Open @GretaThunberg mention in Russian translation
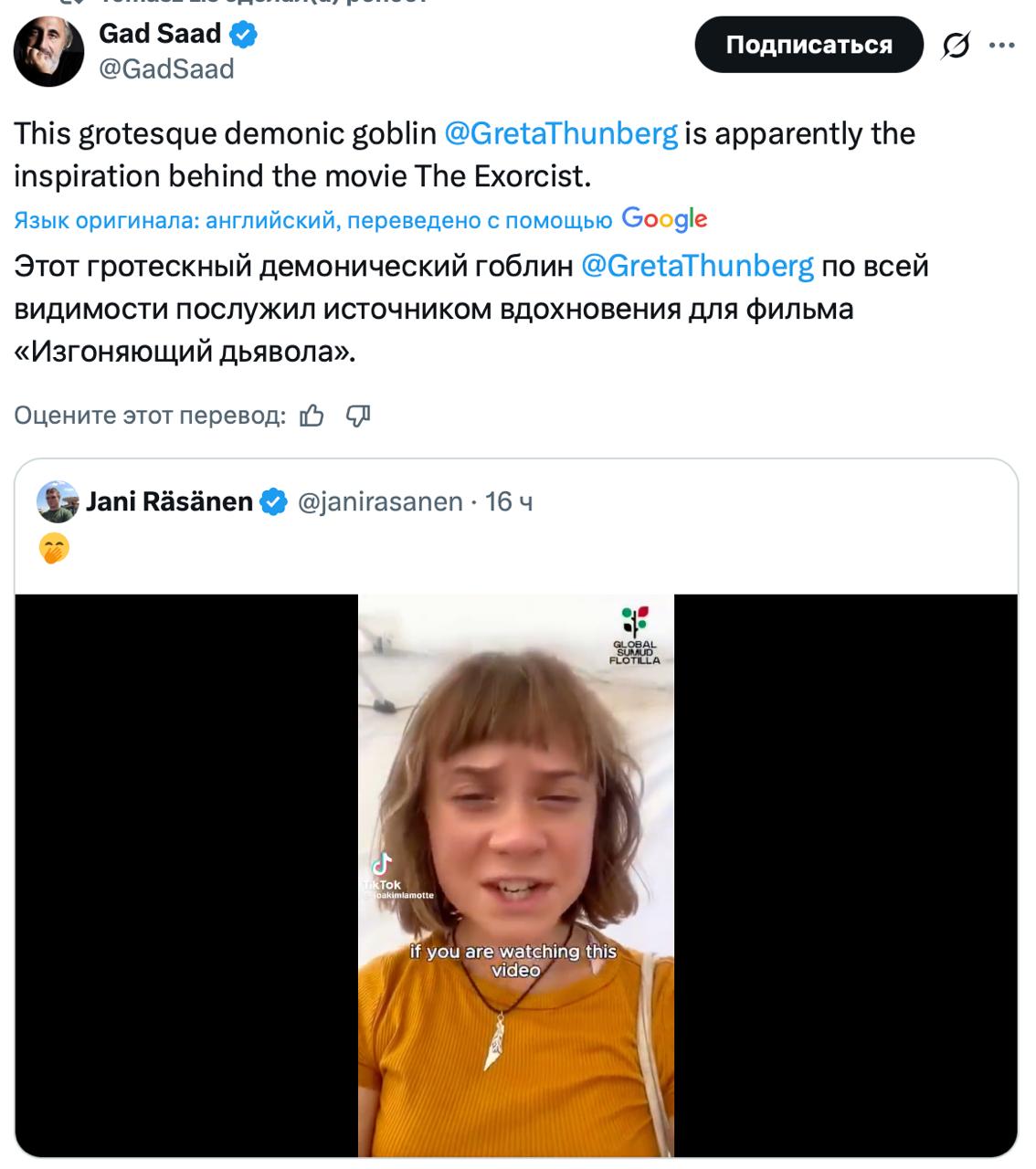 pos(697,266)
